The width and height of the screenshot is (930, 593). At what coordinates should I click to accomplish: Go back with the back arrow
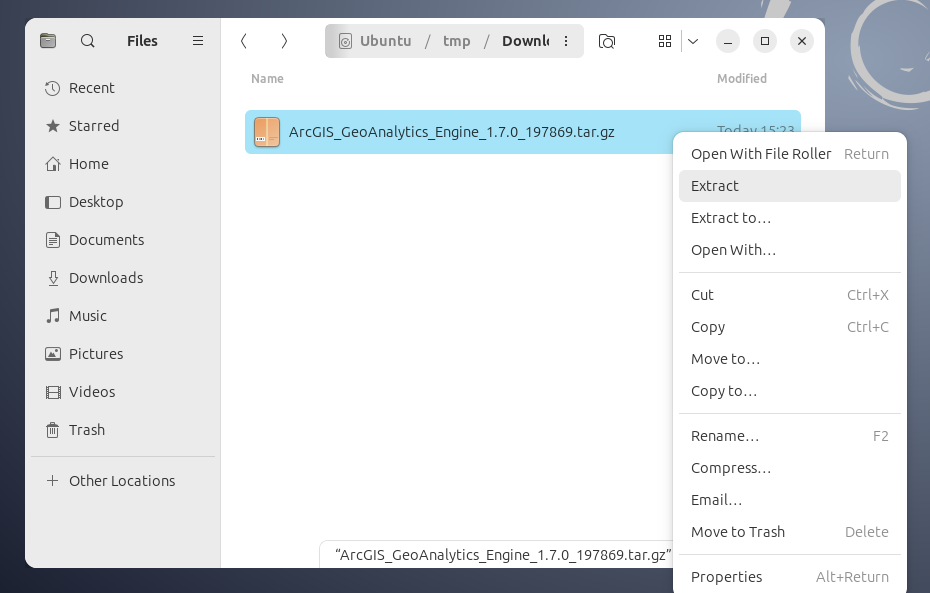click(244, 41)
